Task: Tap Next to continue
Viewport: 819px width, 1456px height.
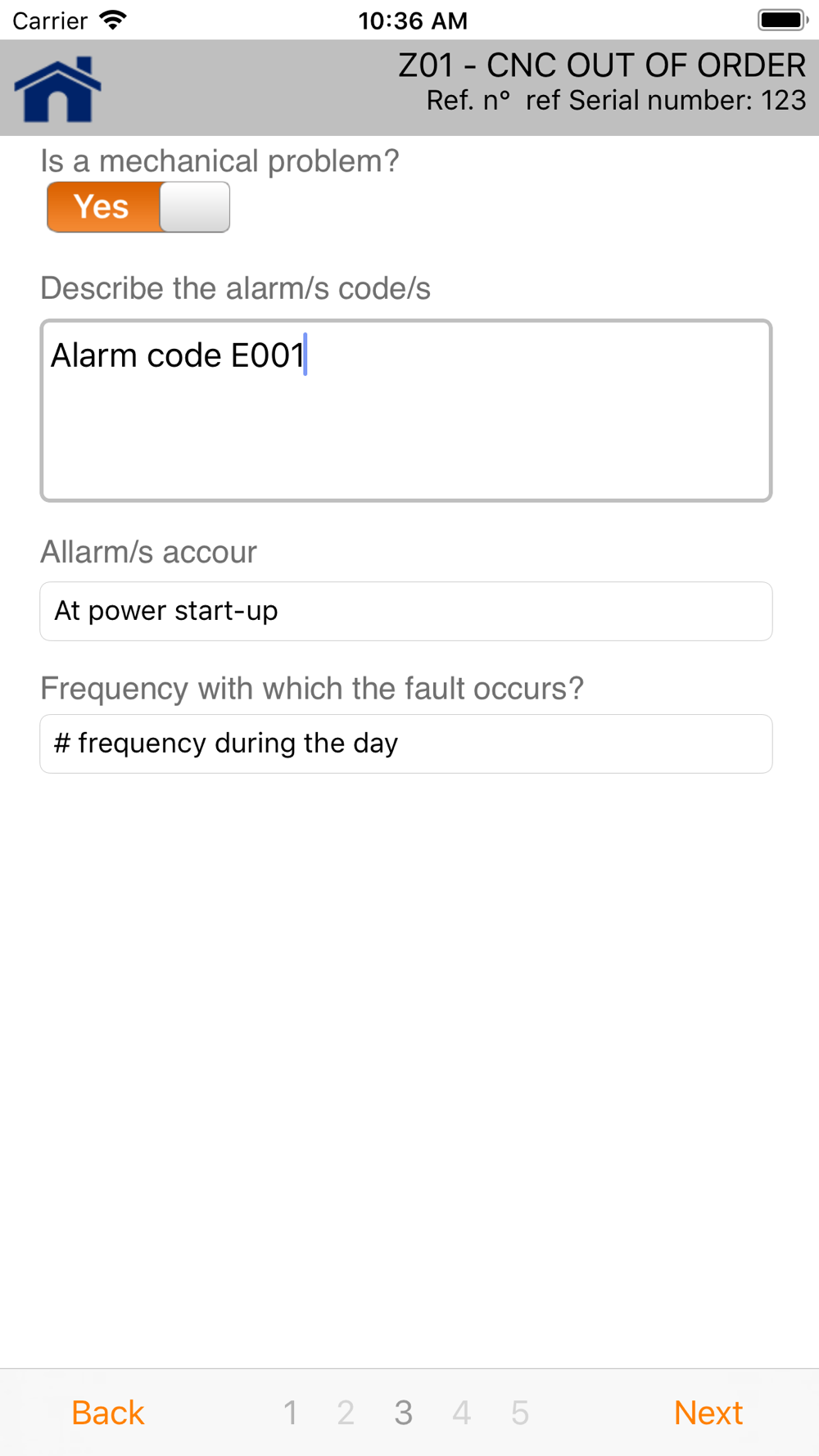Action: (708, 1413)
